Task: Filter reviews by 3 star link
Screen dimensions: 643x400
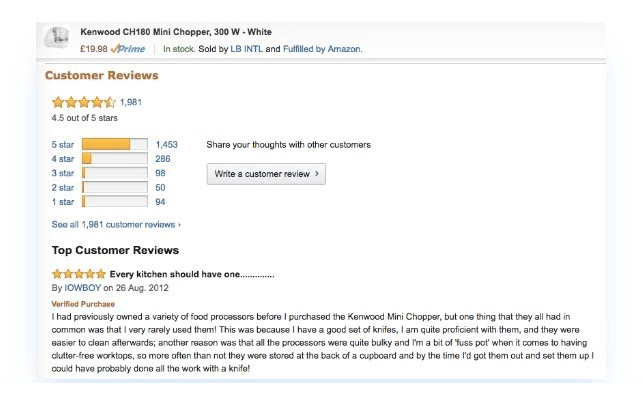Action: click(x=63, y=173)
